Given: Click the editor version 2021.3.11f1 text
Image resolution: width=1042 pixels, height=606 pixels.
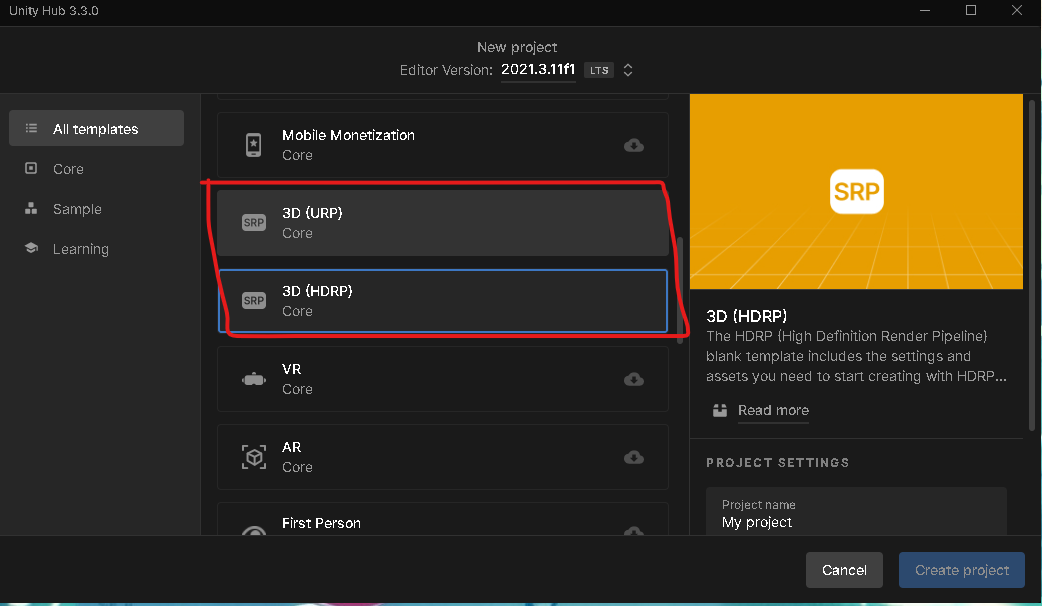Looking at the screenshot, I should point(538,70).
